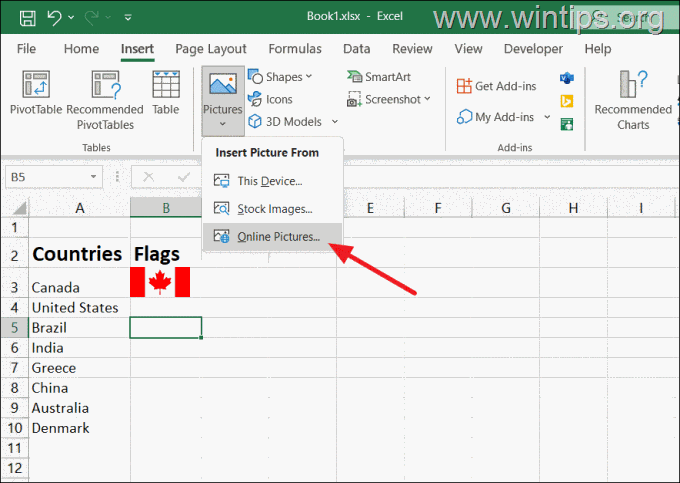The height and width of the screenshot is (483, 680).
Task: Click Recommended Charts icon
Action: (x=632, y=98)
